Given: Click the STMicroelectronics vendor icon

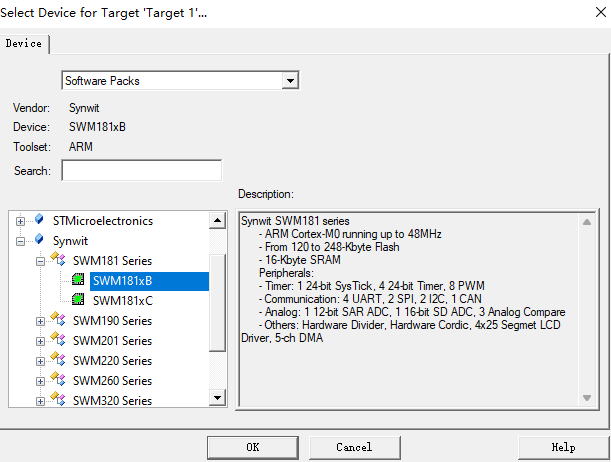Looking at the screenshot, I should point(39,220).
